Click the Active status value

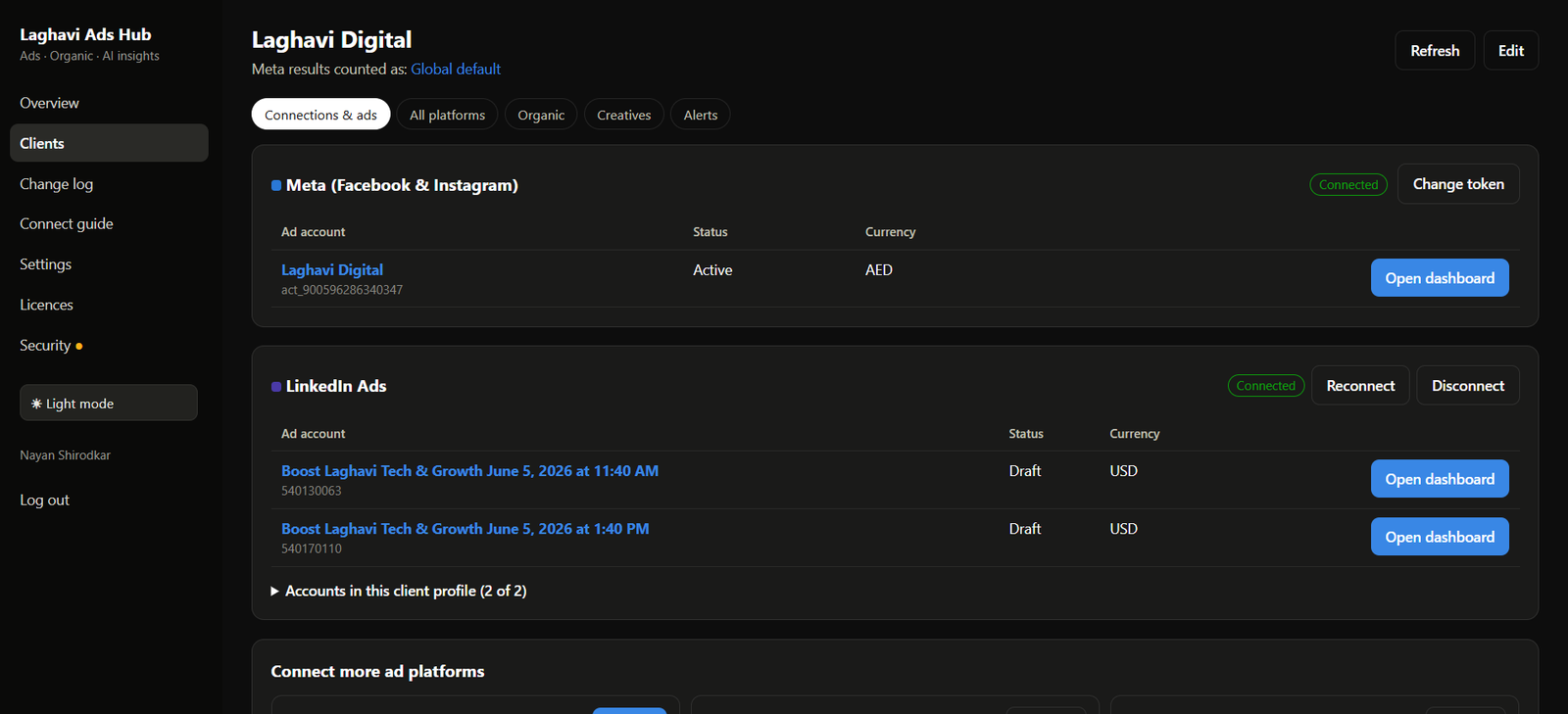tap(712, 270)
